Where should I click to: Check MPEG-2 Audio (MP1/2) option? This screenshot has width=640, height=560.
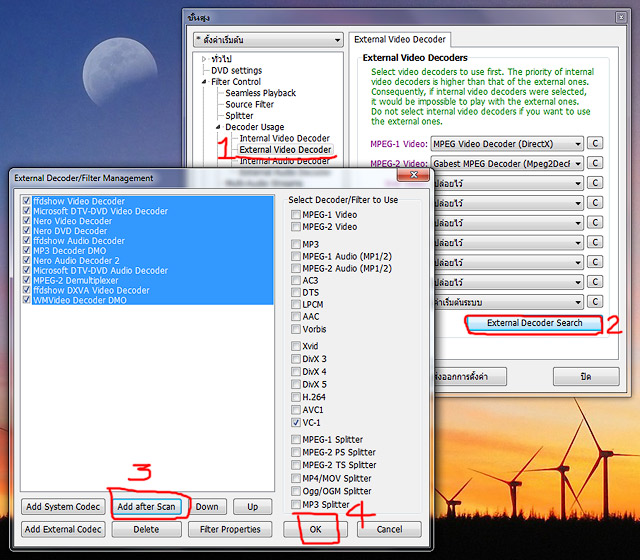(296, 268)
